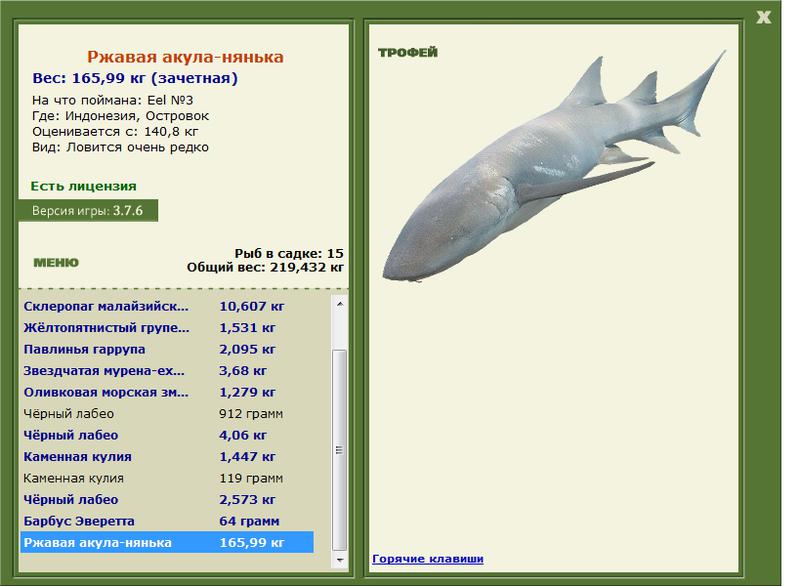Select Оливковая морская зм... entry
The image size is (800, 586).
pos(167,392)
